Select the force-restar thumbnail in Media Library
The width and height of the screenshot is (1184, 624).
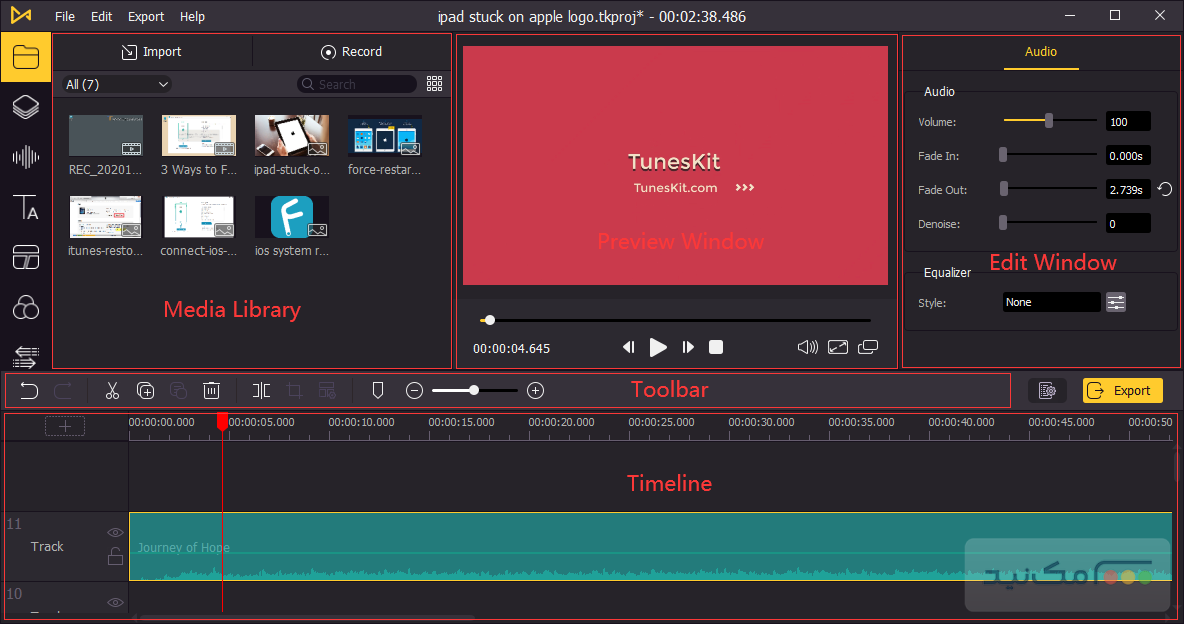pyautogui.click(x=384, y=135)
